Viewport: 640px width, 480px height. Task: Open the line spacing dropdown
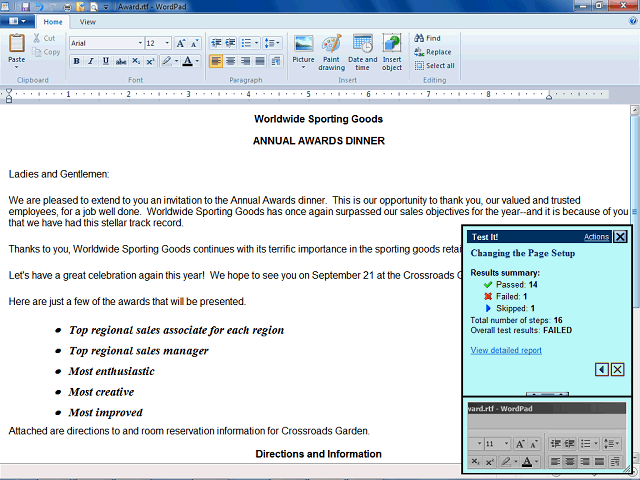(273, 43)
